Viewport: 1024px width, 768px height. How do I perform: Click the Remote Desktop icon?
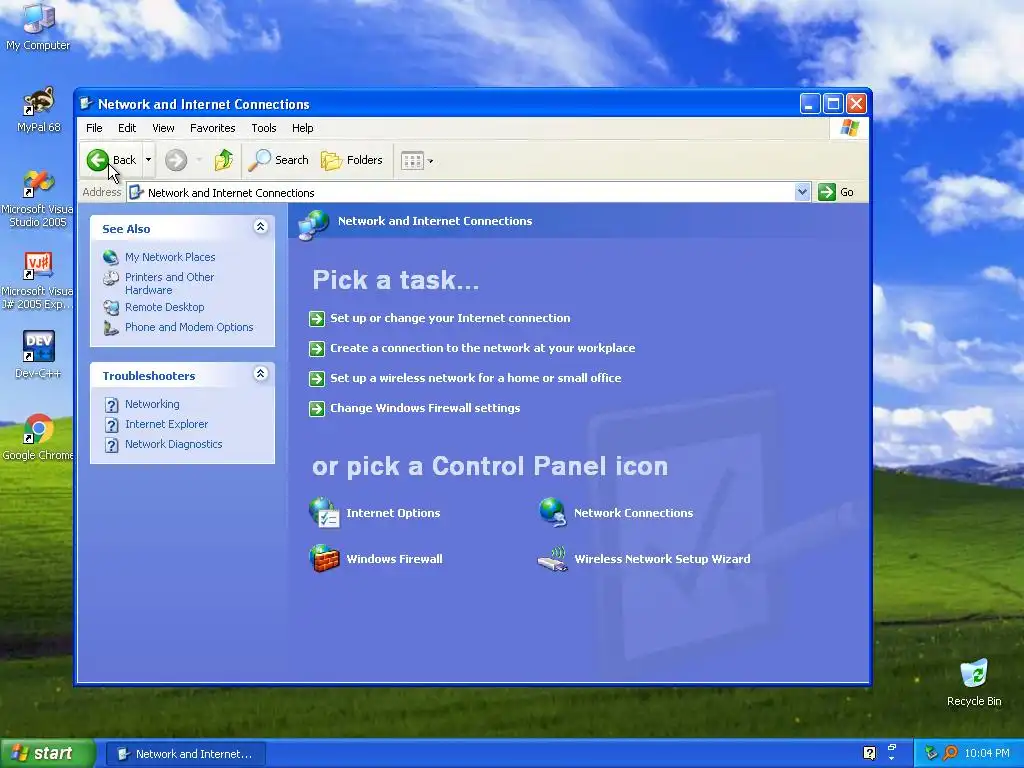[111, 307]
